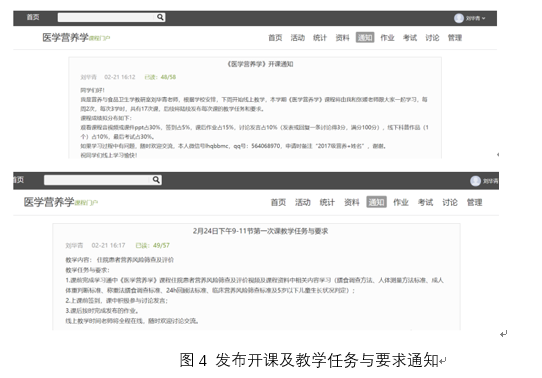Click the search magnifier icon in lower screenshot
Image resolution: width=542 pixels, height=378 pixels.
[156, 180]
